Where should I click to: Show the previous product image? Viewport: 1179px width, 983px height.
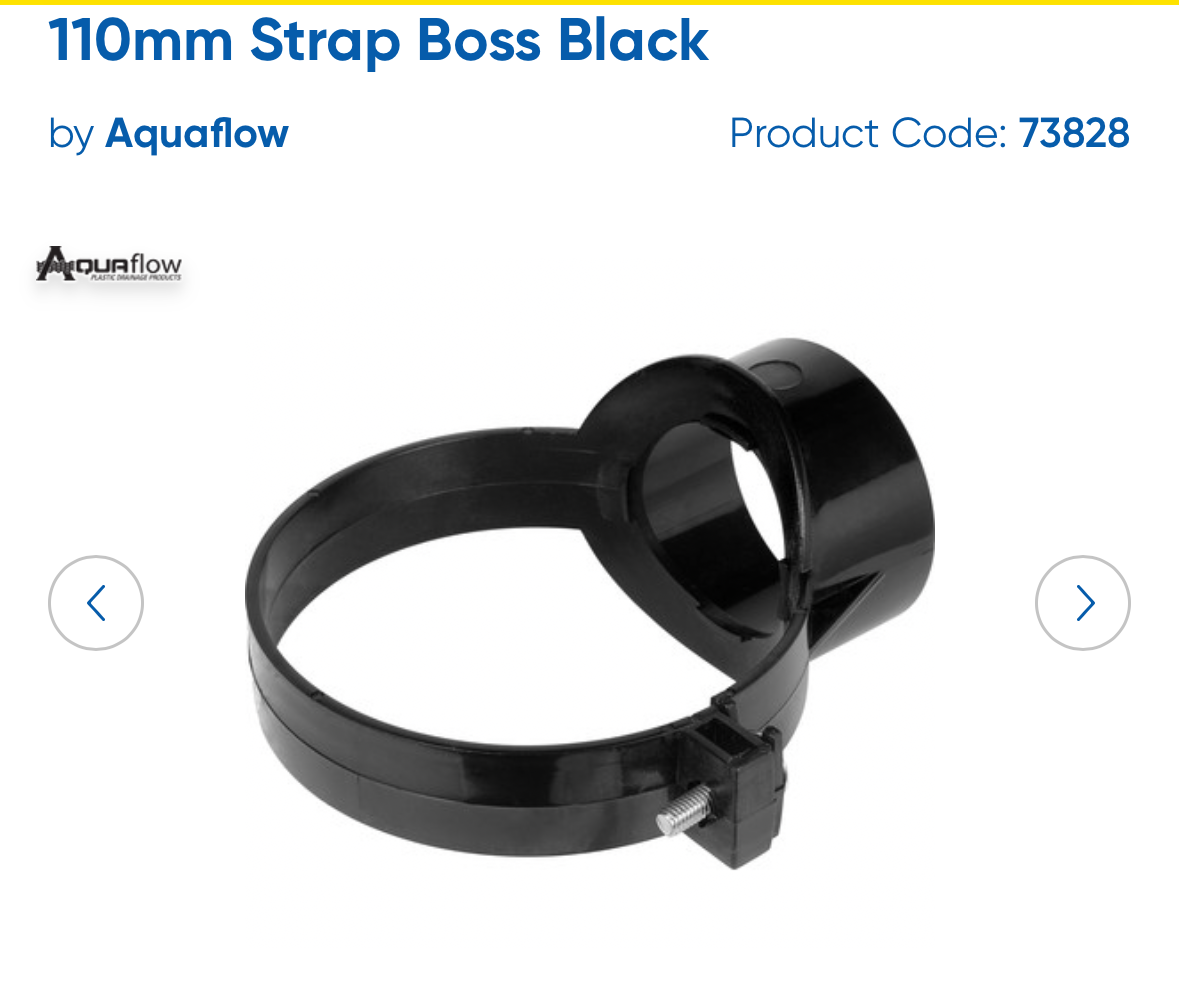[95, 602]
